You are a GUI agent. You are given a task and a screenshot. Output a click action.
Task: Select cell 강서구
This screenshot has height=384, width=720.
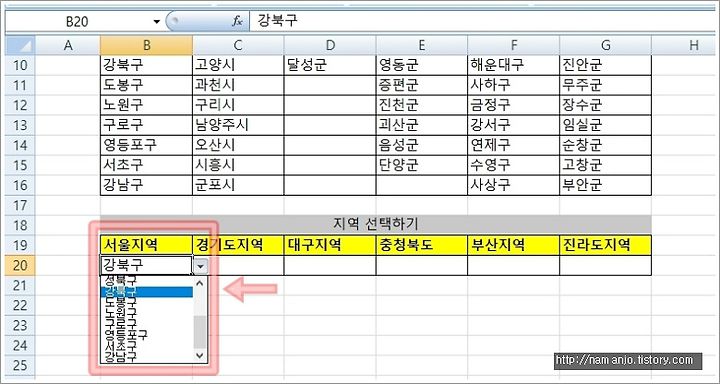coord(514,125)
